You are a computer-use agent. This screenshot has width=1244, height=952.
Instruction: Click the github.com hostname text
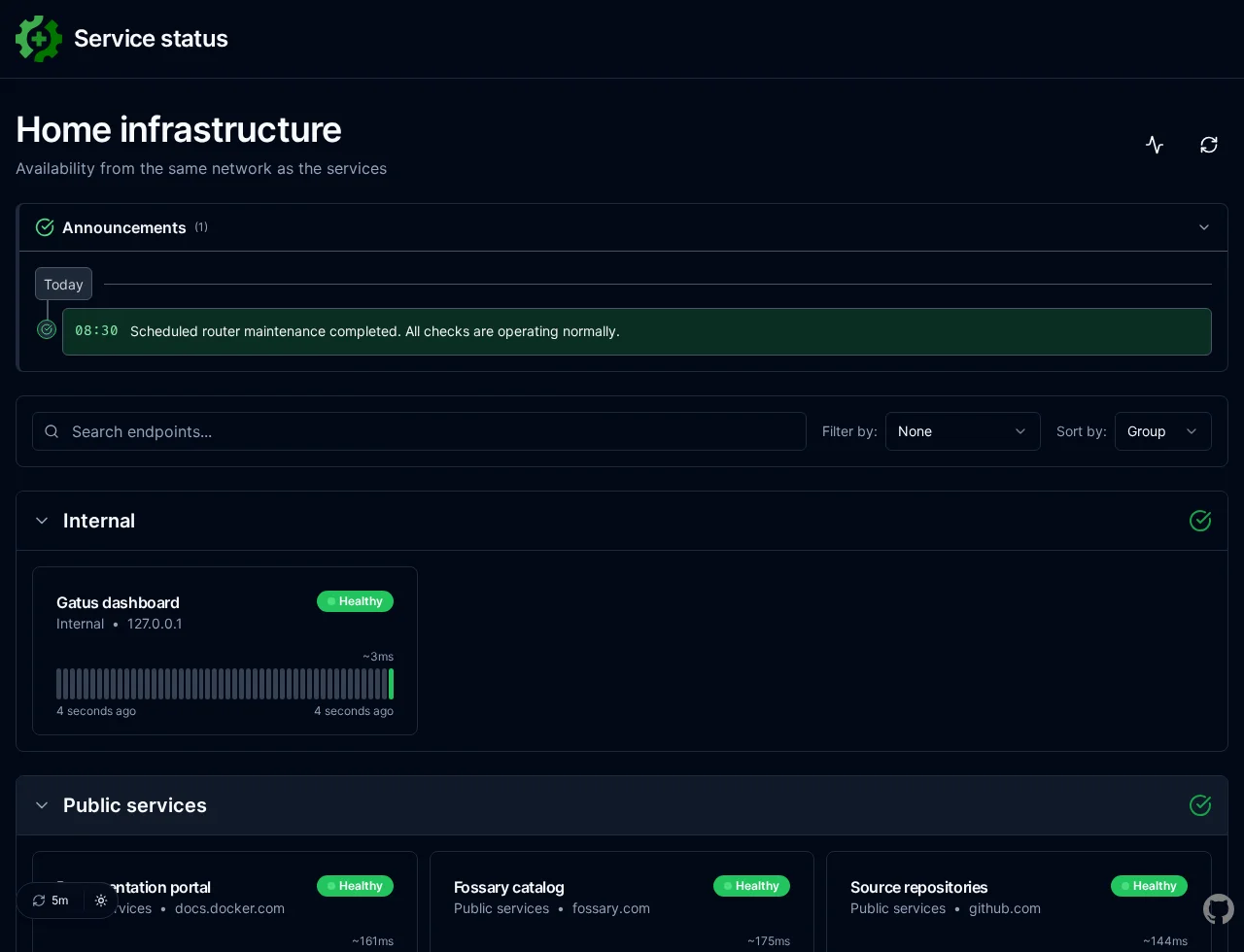(1004, 908)
